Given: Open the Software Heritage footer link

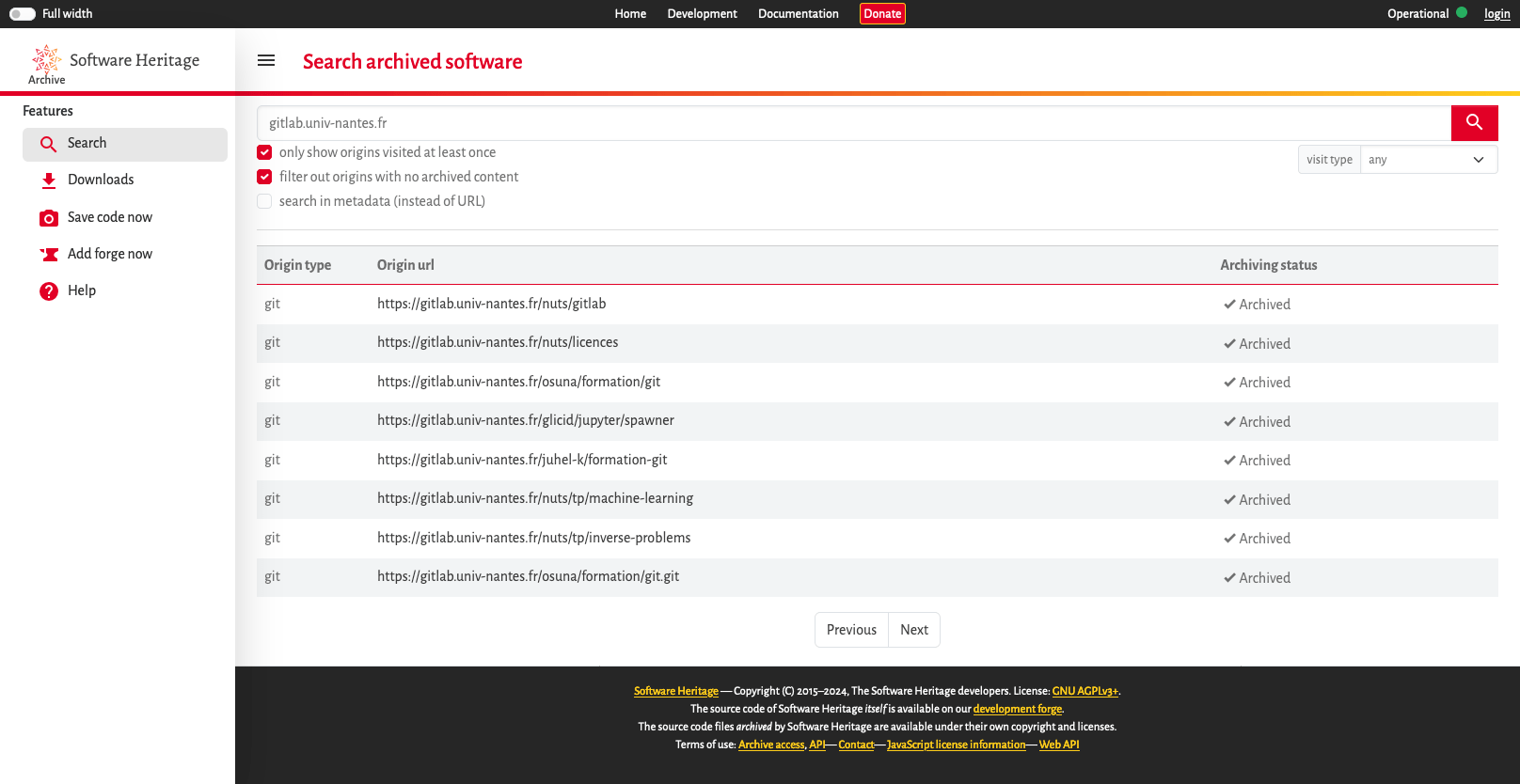Looking at the screenshot, I should (x=675, y=691).
